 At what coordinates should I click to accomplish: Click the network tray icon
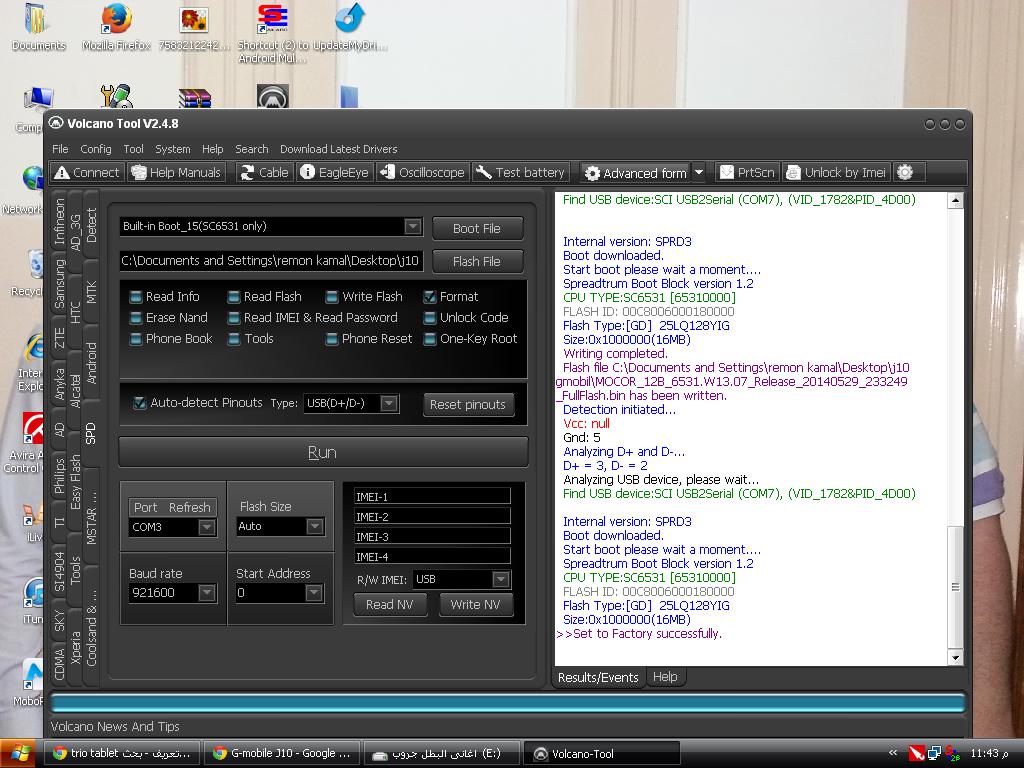point(935,754)
